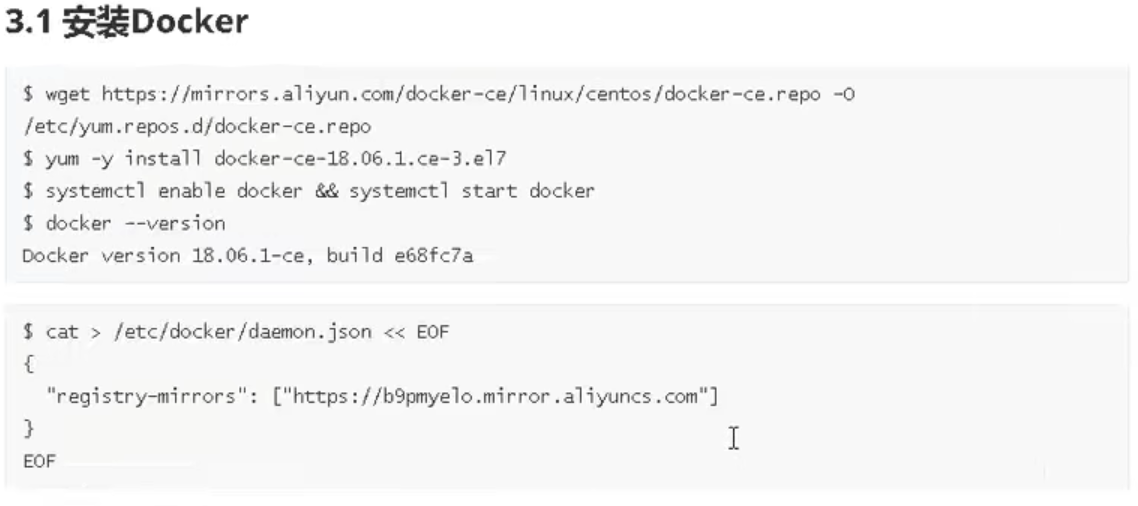Click the /etc/yum.repos.d/docker-ce.repo path line
The image size is (1138, 506).
[197, 127]
